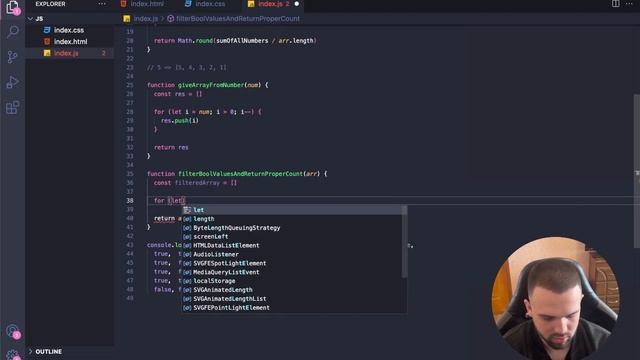Choose 'SVGFESpotLightElement' suggestion

292,263
